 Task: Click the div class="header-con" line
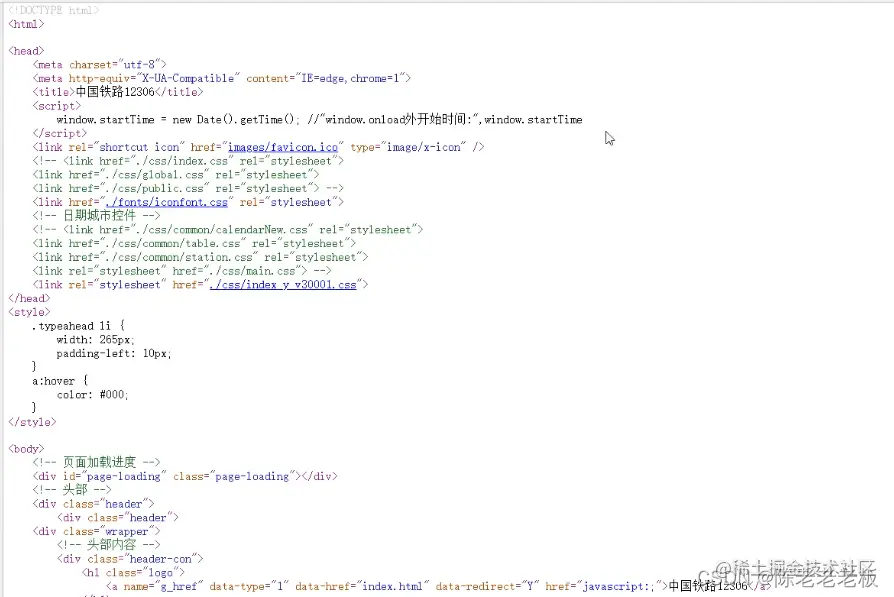pos(130,559)
